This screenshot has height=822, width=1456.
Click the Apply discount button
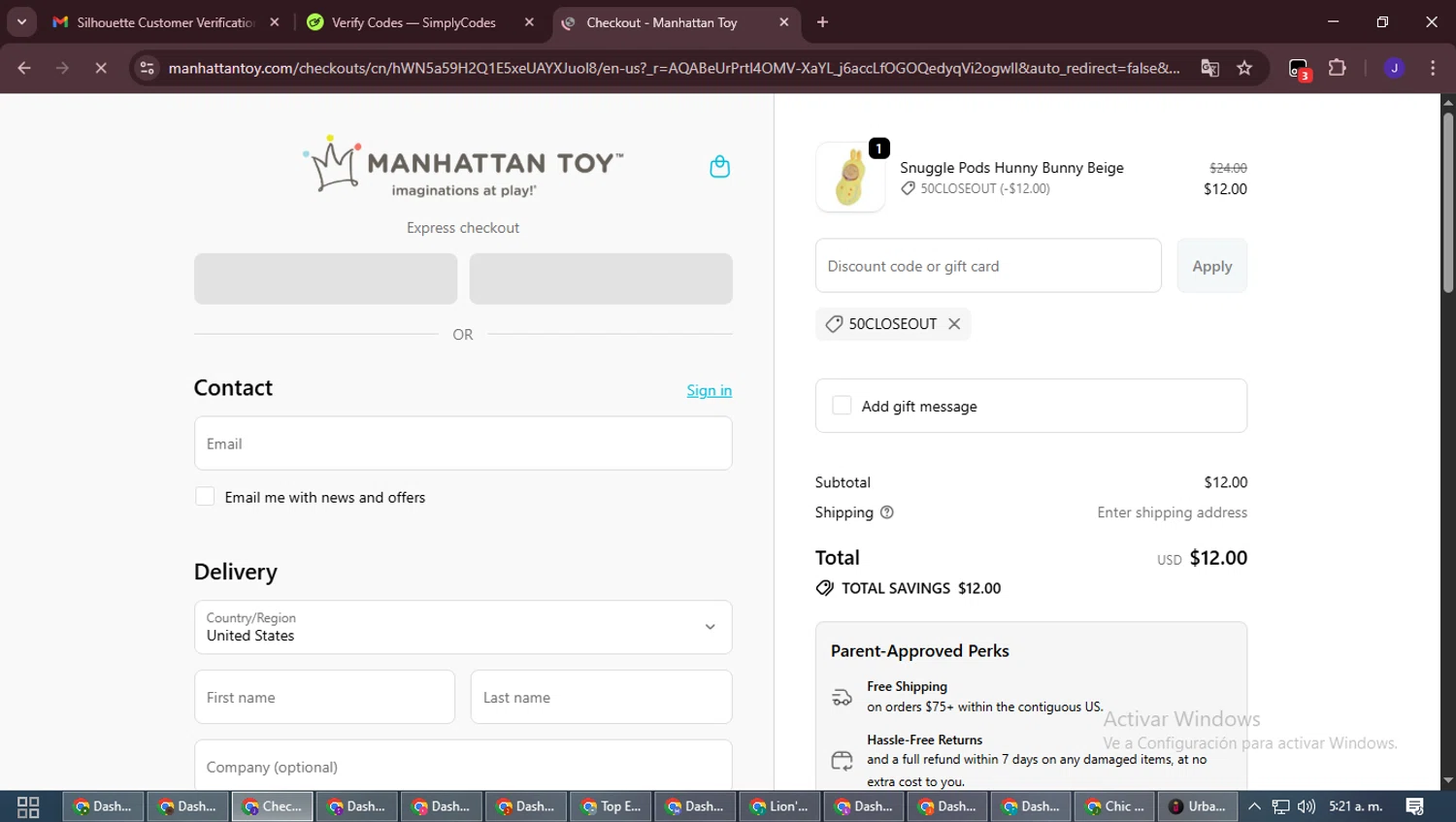[x=1211, y=266]
